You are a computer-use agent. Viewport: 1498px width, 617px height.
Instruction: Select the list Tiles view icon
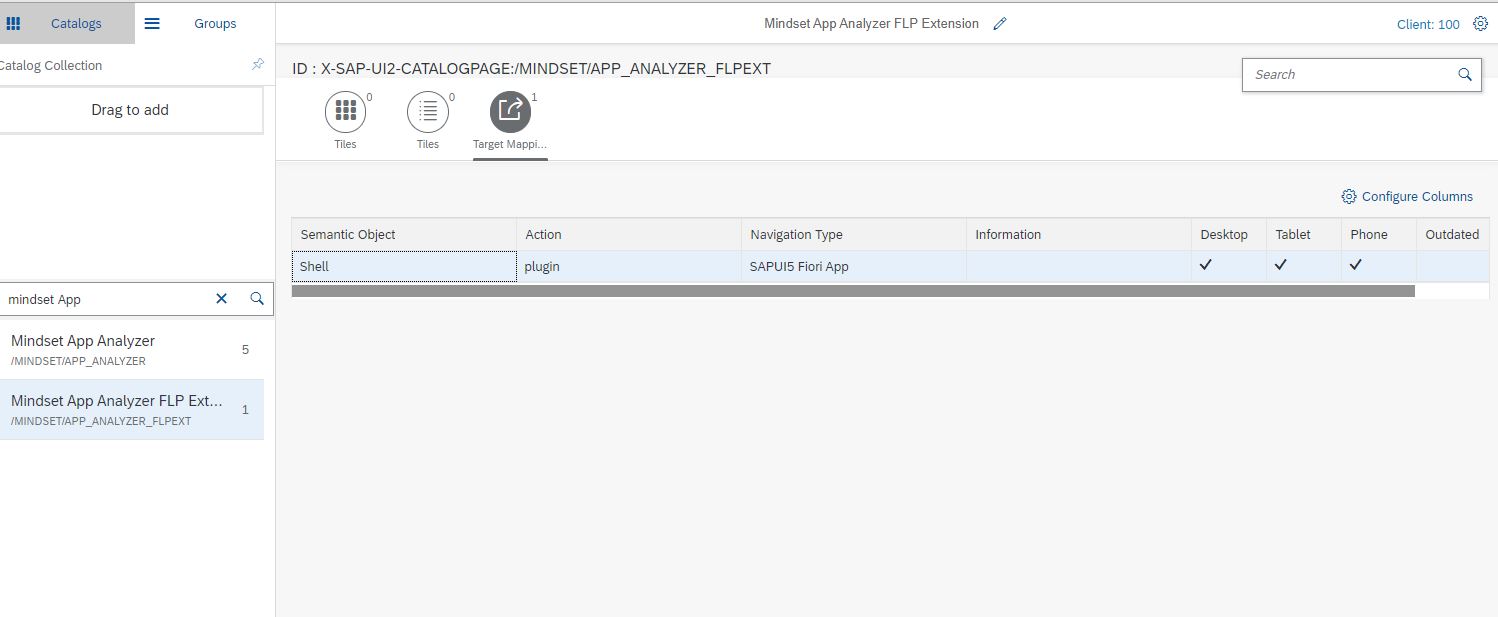click(427, 109)
